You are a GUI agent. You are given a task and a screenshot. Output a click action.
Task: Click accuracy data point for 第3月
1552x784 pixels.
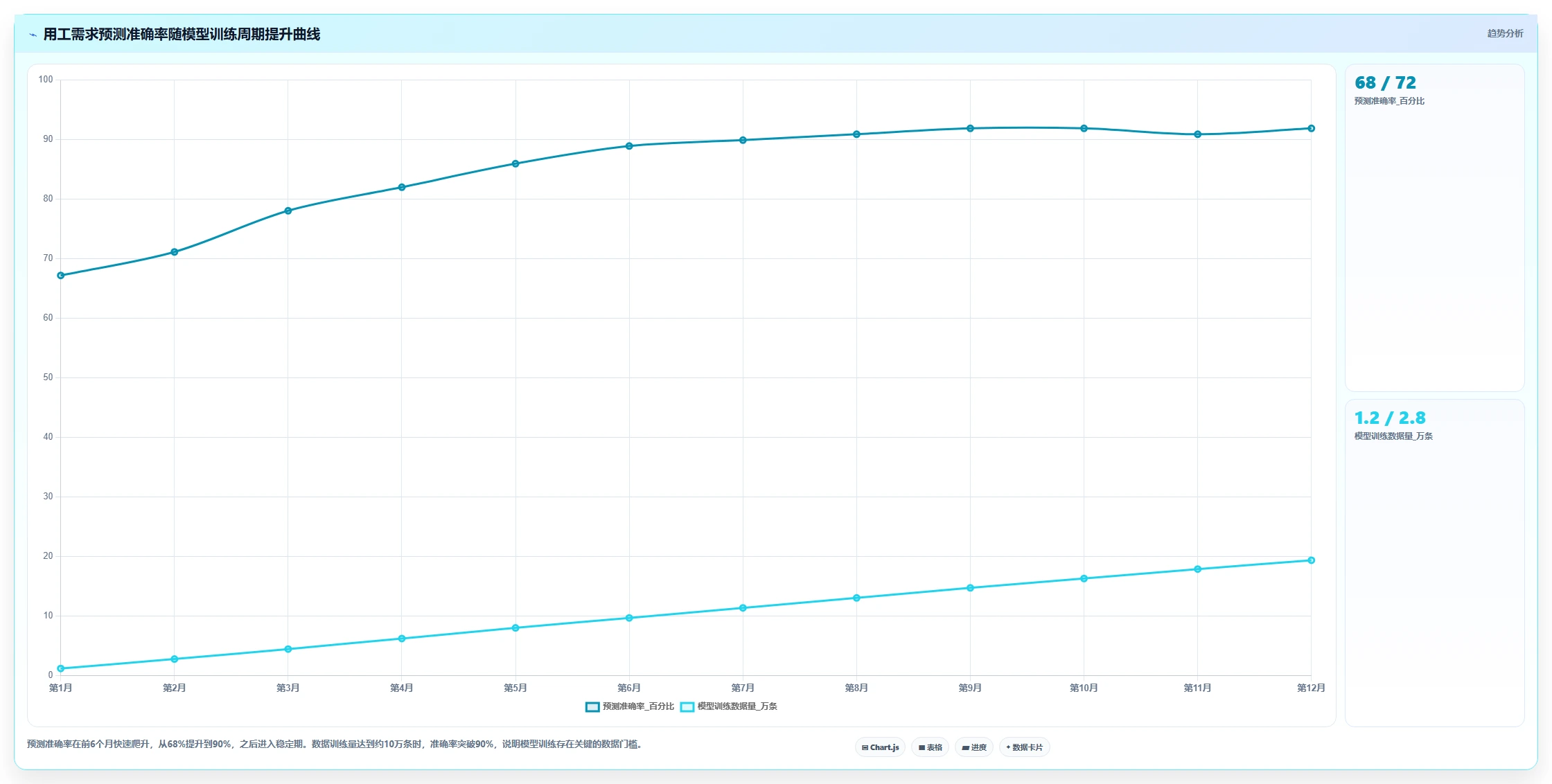[x=288, y=211]
